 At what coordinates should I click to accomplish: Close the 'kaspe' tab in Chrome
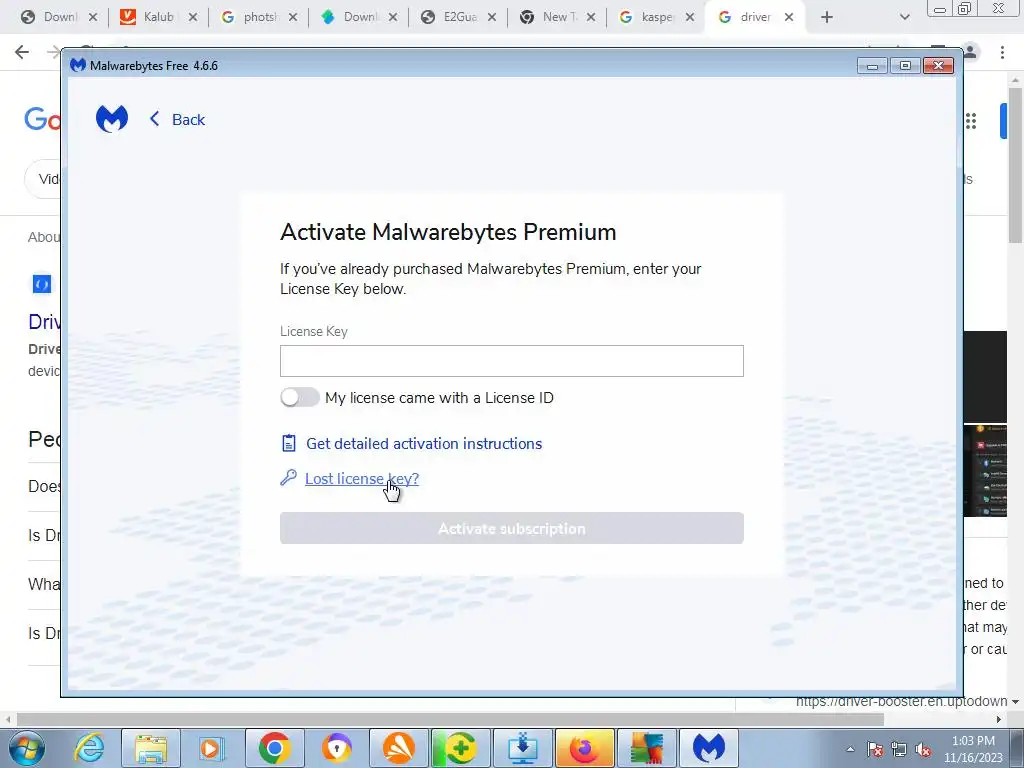click(690, 17)
